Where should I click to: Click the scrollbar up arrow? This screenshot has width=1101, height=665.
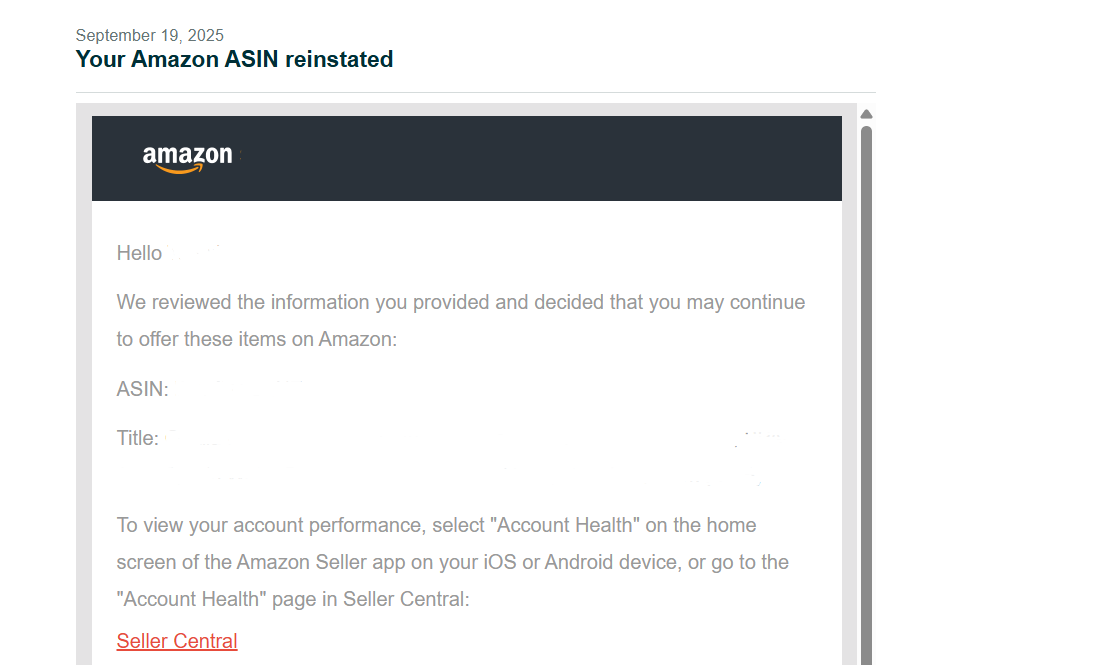tap(867, 114)
